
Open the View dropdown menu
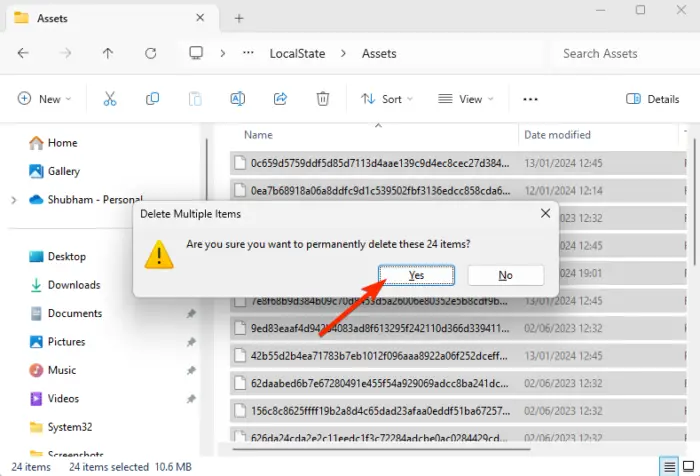coord(466,99)
